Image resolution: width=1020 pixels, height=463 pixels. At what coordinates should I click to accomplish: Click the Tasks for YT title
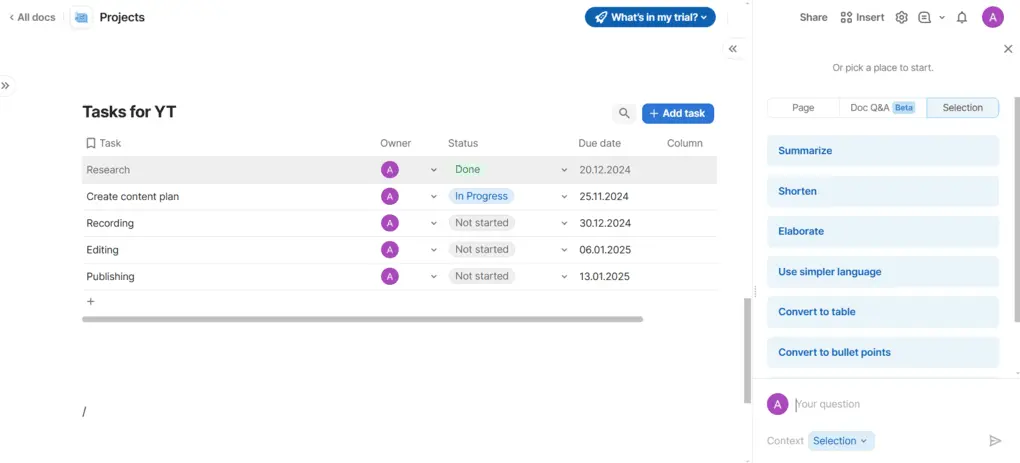129,112
